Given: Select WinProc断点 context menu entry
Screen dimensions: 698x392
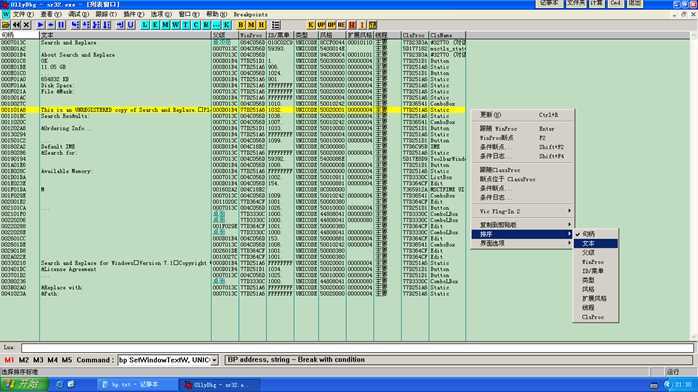Looking at the screenshot, I should pyautogui.click(x=522, y=138).
